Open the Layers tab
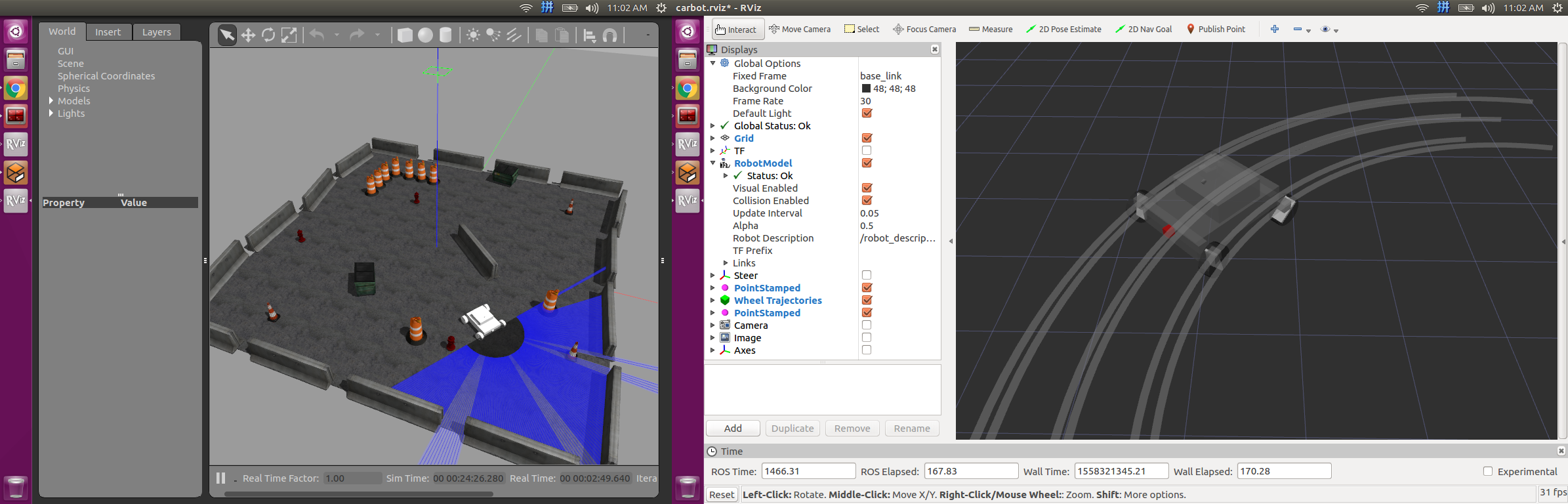The height and width of the screenshot is (504, 1568). coord(156,32)
